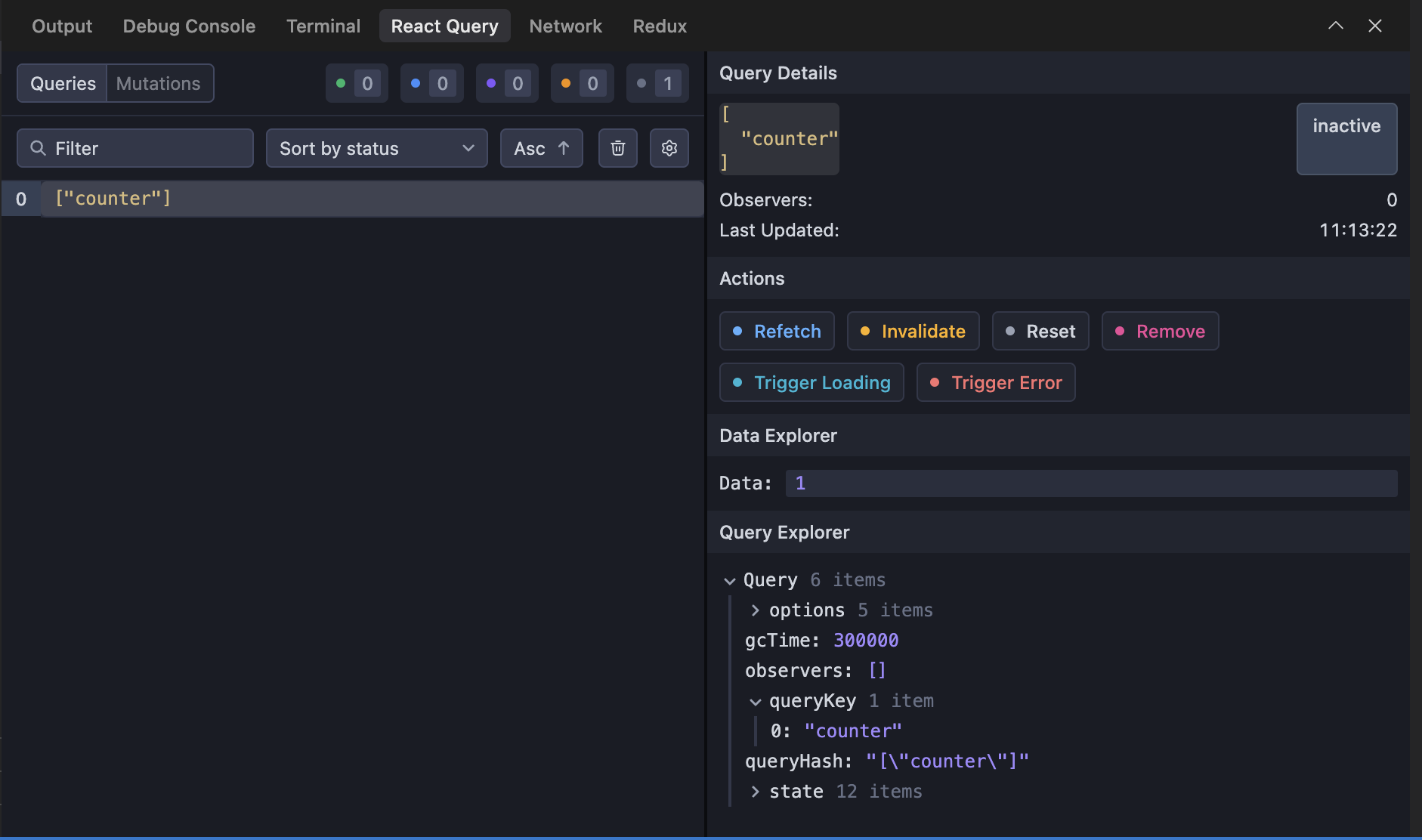Open the devtools settings gear icon
Viewport: 1422px width, 840px height.
point(669,148)
